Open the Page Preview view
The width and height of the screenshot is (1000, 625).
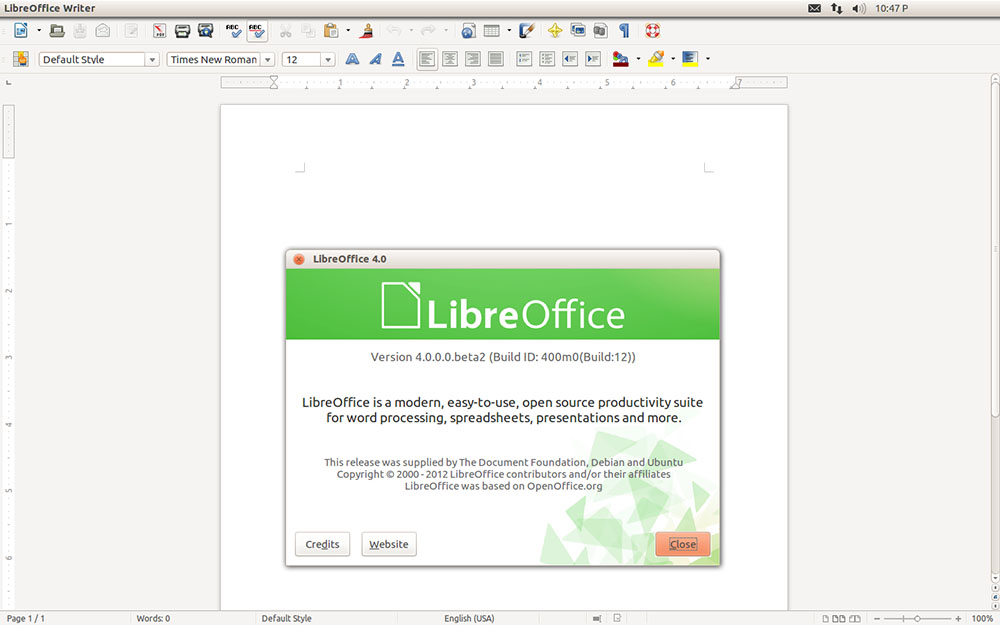[x=207, y=31]
